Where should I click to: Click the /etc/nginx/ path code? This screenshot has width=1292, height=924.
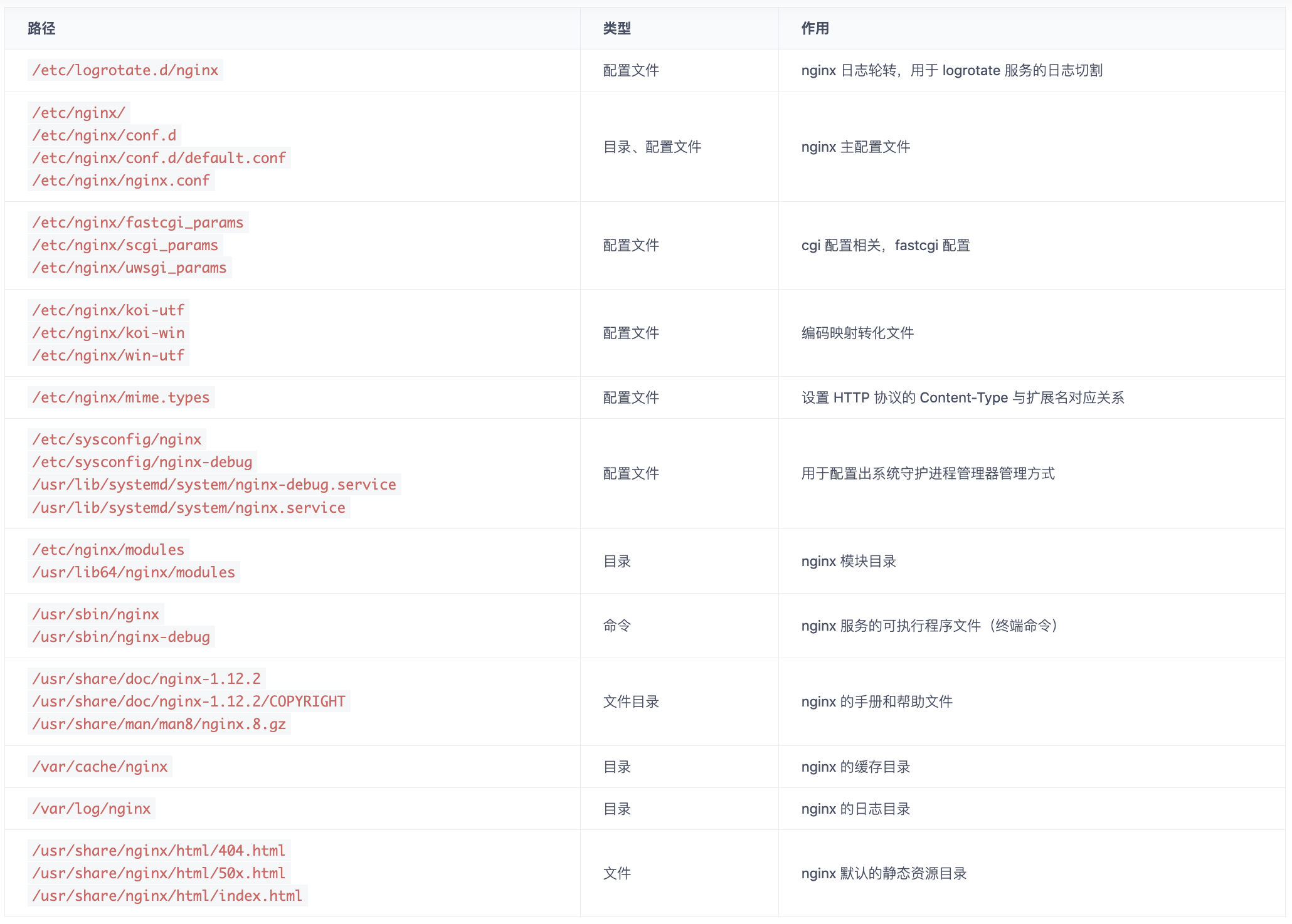pyautogui.click(x=79, y=113)
